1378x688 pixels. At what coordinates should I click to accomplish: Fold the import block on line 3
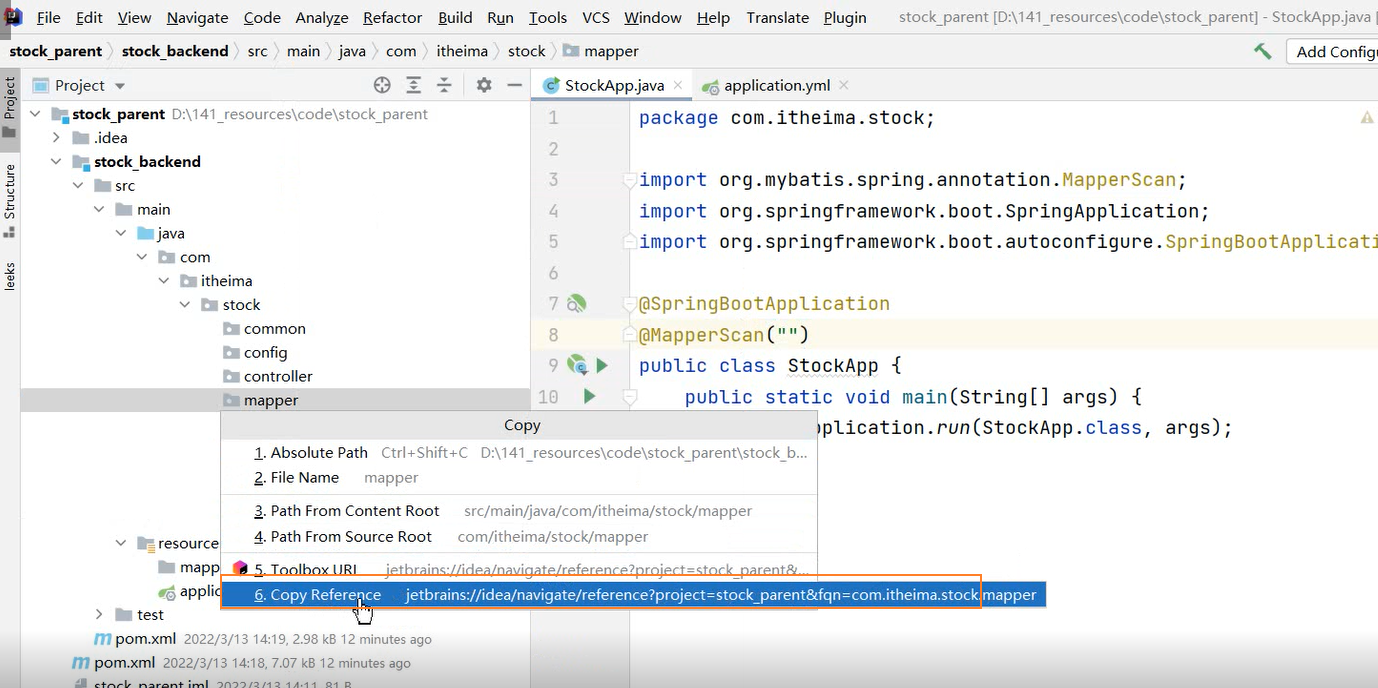click(x=630, y=180)
